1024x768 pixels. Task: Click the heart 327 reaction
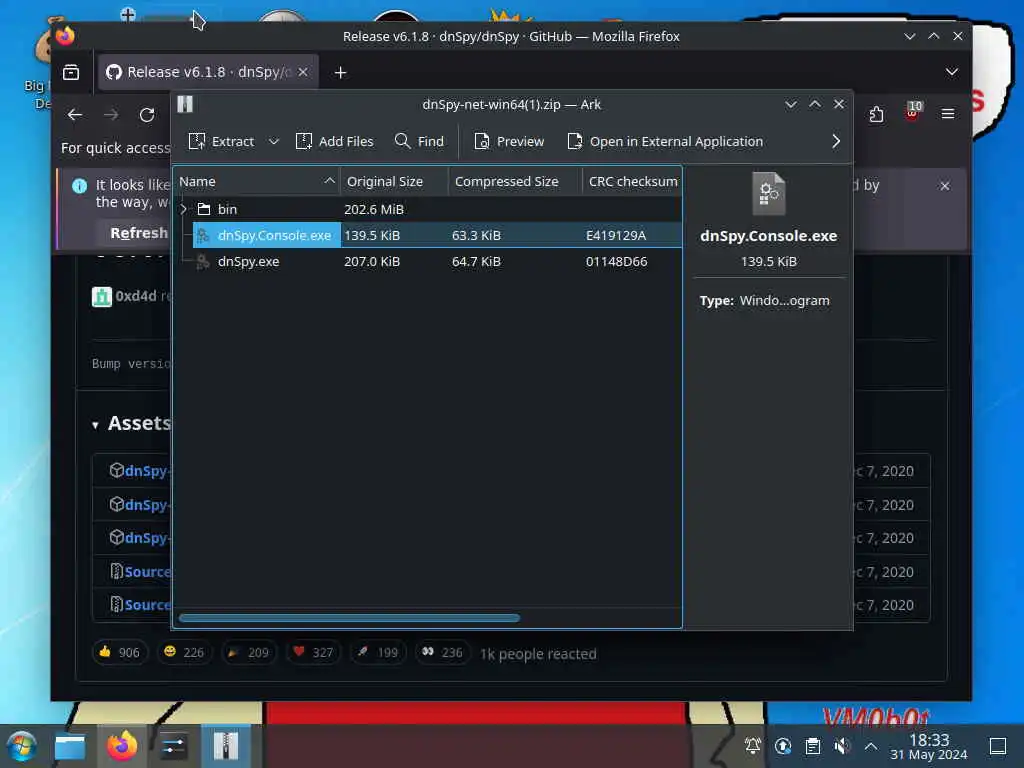pyautogui.click(x=313, y=652)
